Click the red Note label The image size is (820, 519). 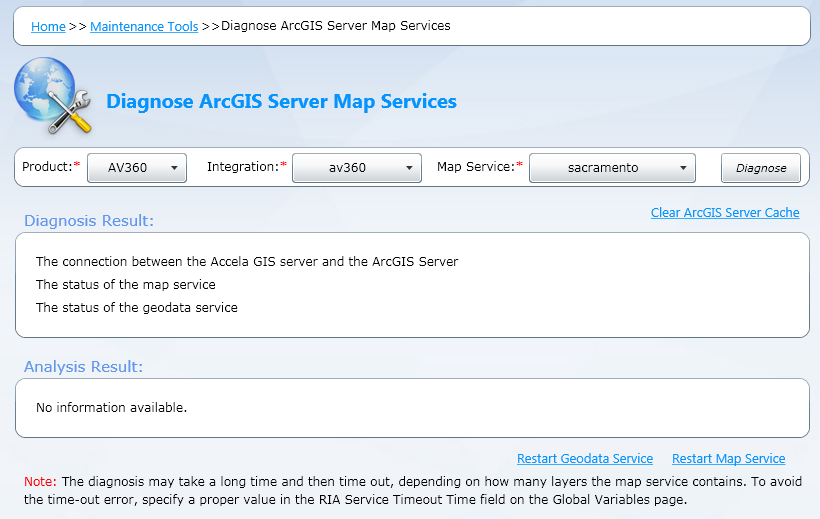pyautogui.click(x=40, y=481)
